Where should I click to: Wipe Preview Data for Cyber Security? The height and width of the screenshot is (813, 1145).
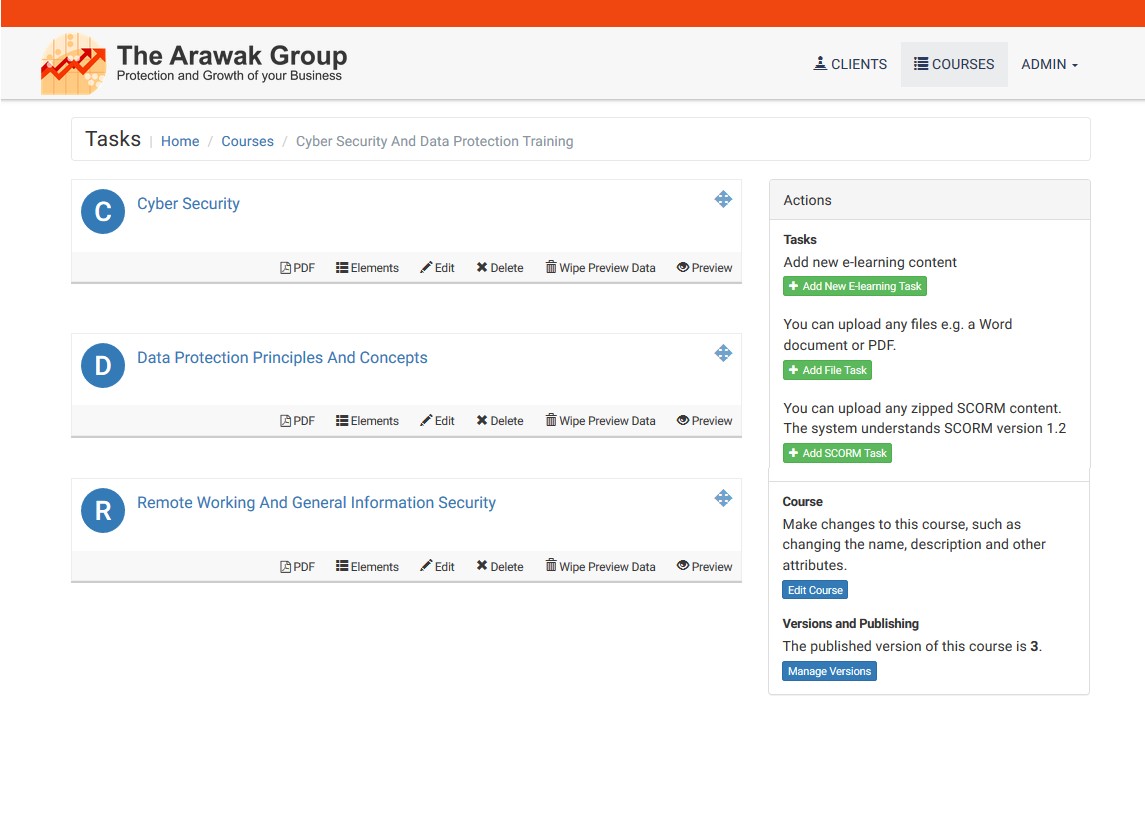[x=600, y=267]
